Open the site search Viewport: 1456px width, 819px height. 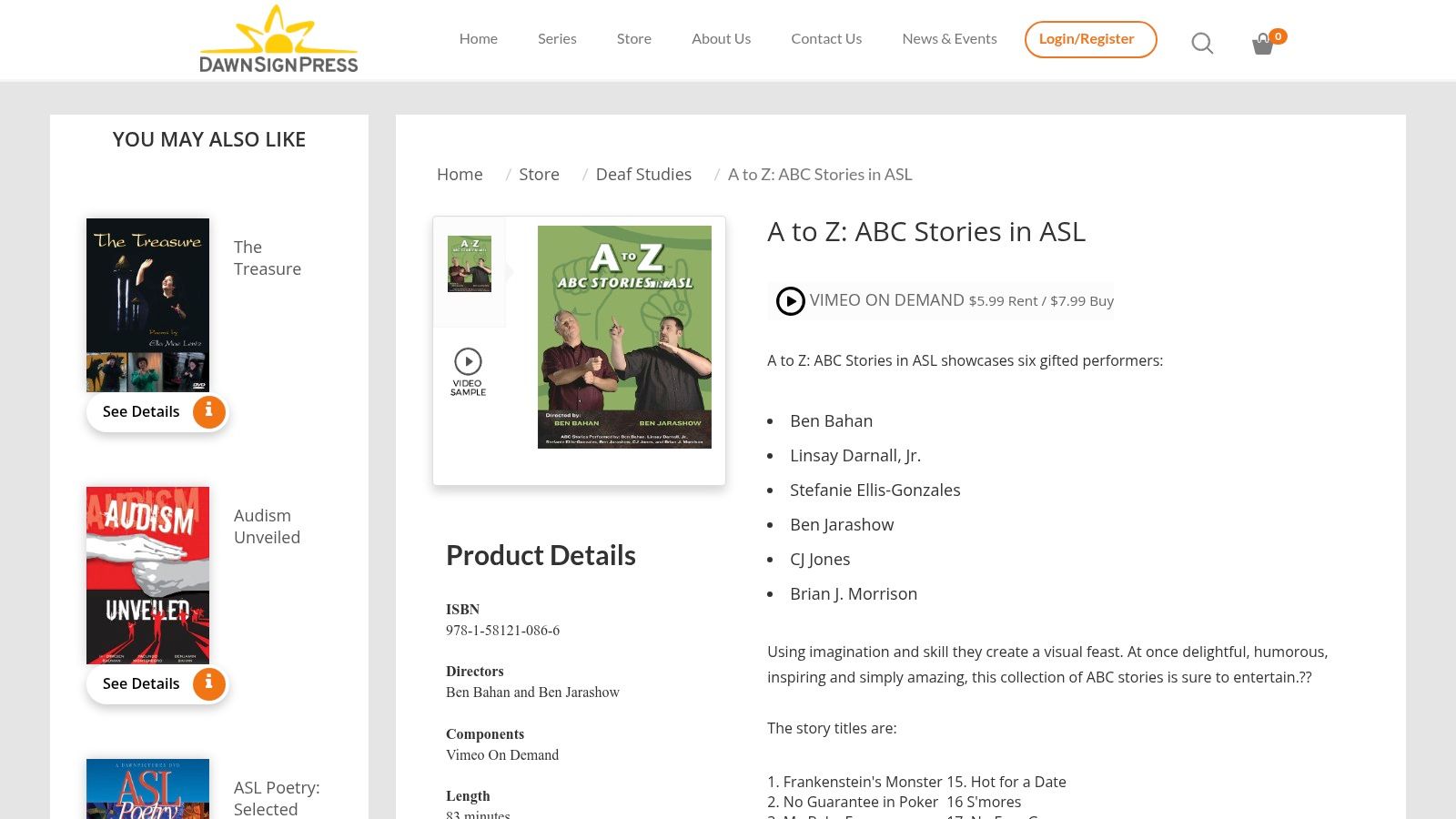(x=1201, y=43)
